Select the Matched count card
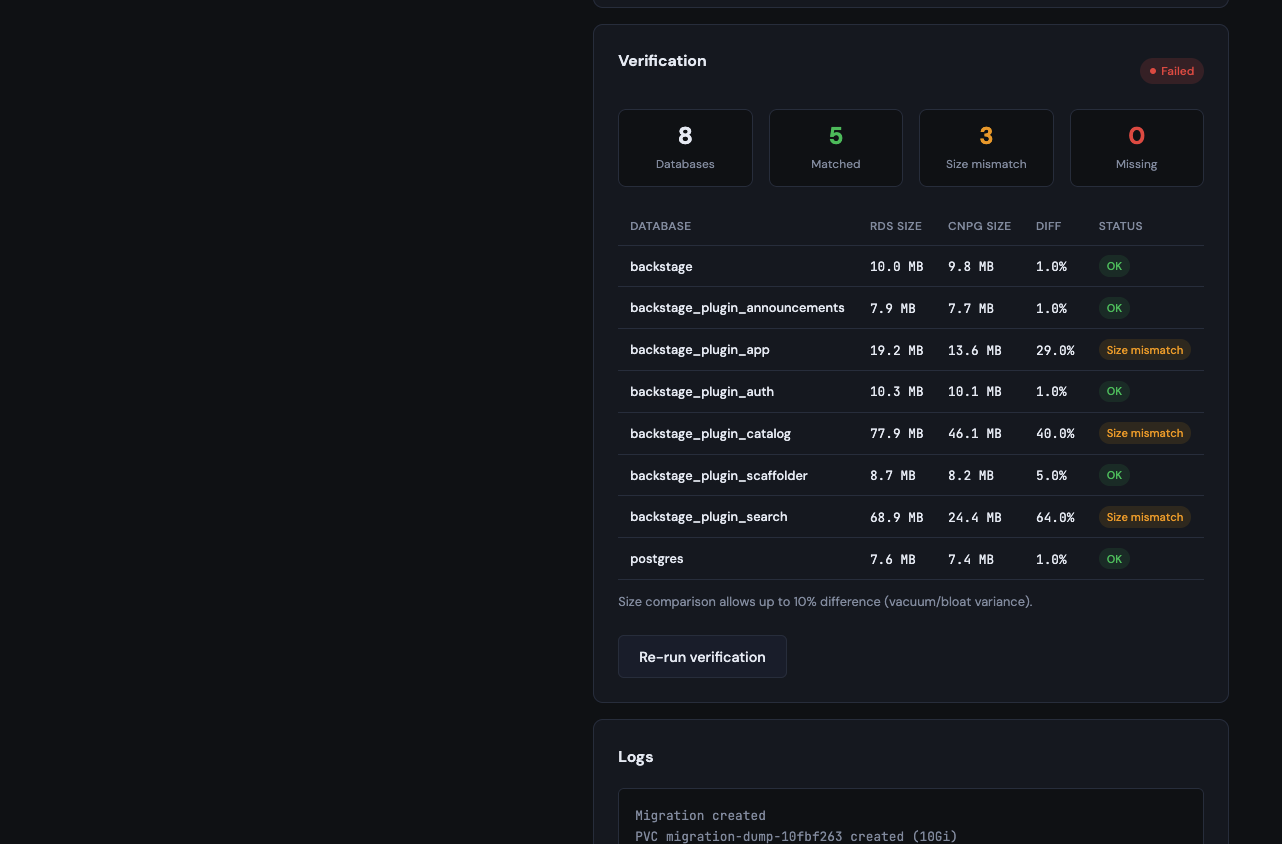This screenshot has height=844, width=1282. coord(836,148)
